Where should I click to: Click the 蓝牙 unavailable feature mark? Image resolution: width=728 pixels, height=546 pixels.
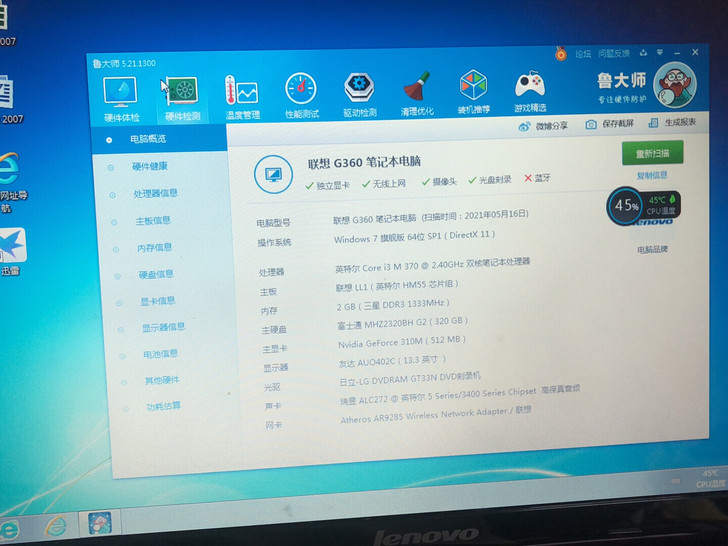click(537, 178)
